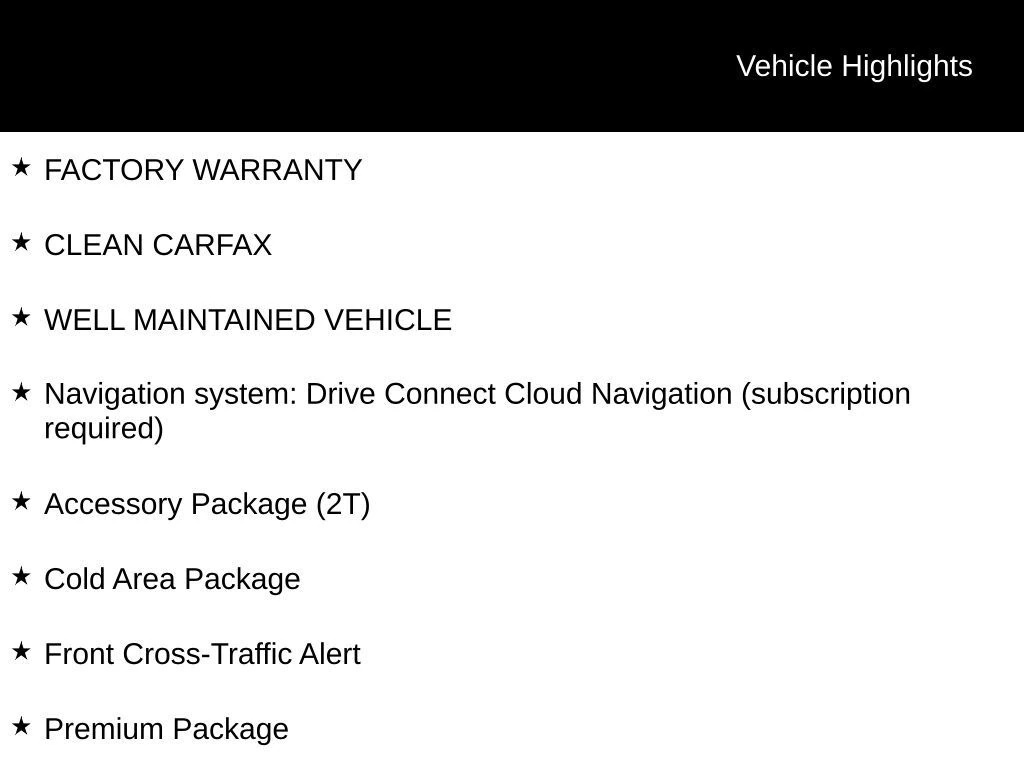Click the Vehicle Highlights heading

click(x=854, y=67)
